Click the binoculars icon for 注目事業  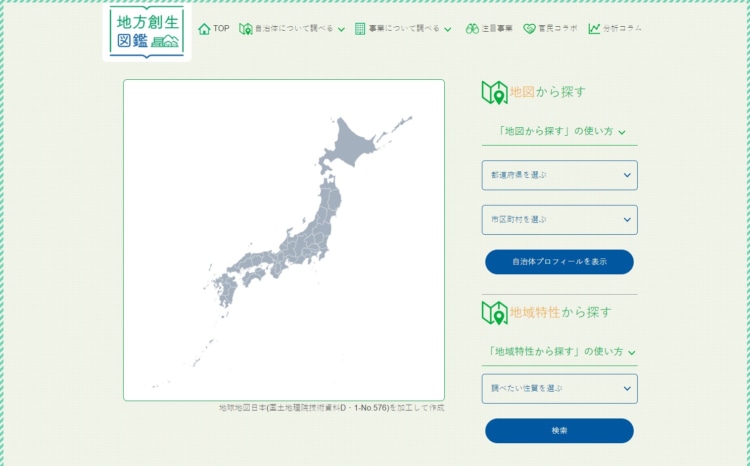[x=472, y=29]
